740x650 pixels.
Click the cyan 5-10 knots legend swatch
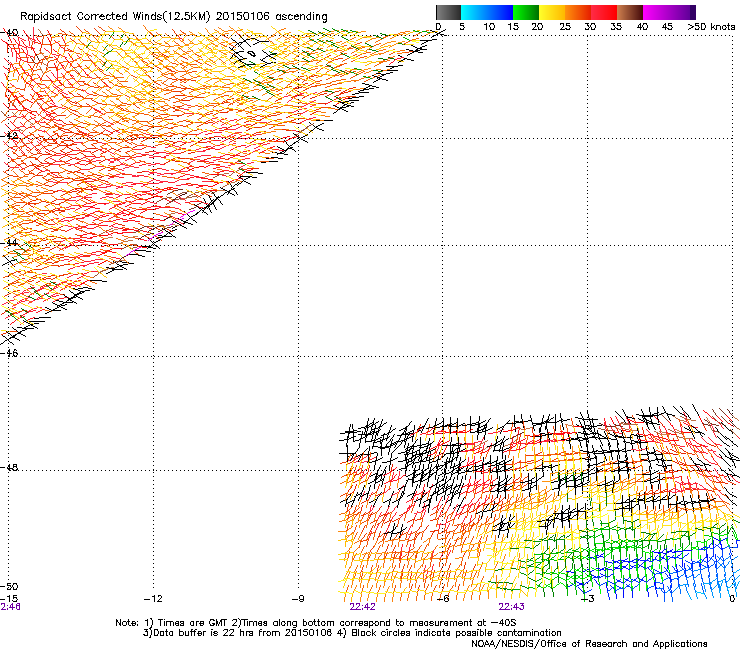pyautogui.click(x=473, y=12)
